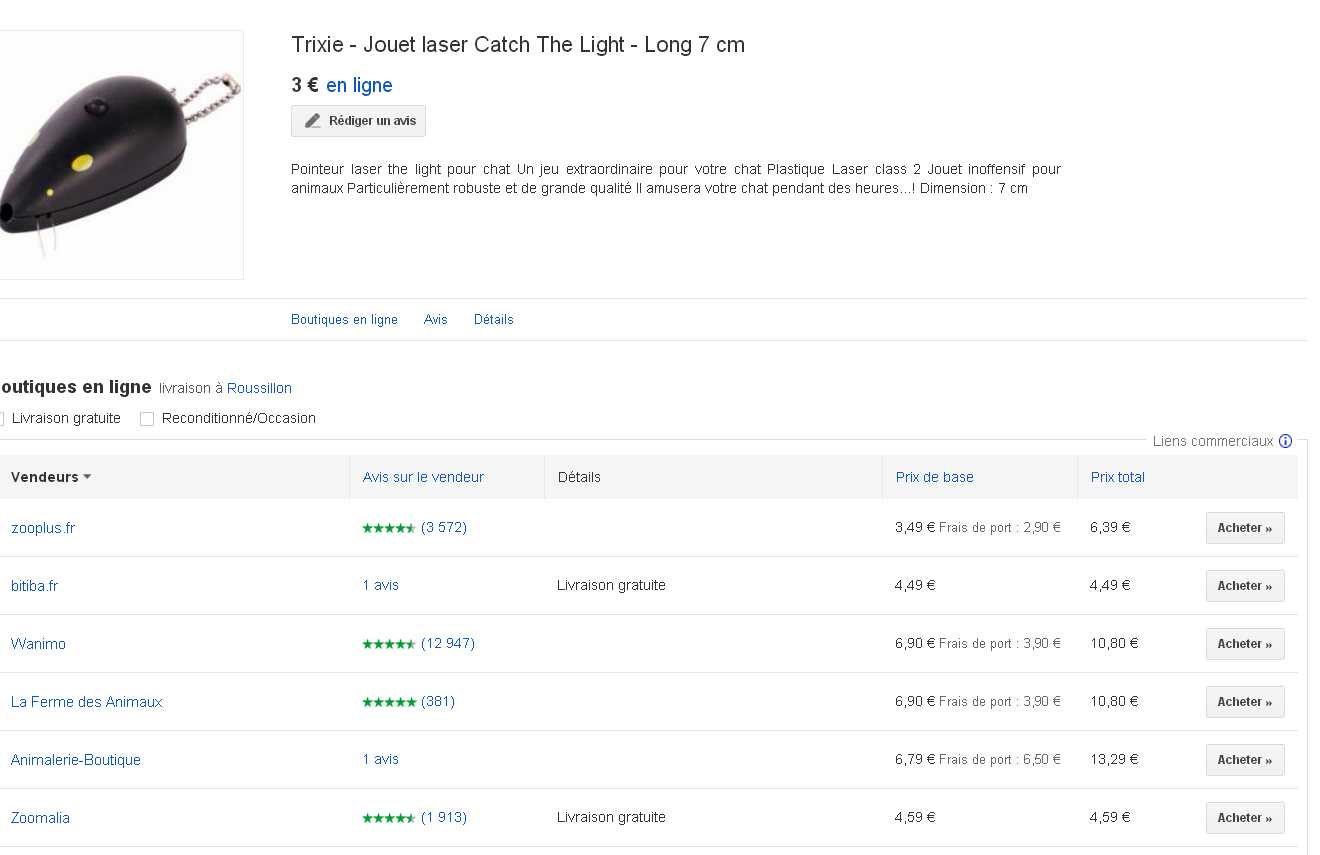This screenshot has height=855, width=1320.
Task: Click La Ferme des Animaux star rating
Action: pyautogui.click(x=389, y=702)
